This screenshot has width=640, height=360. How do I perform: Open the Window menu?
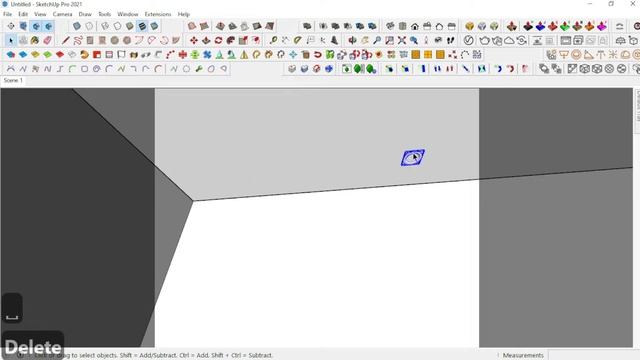128,14
